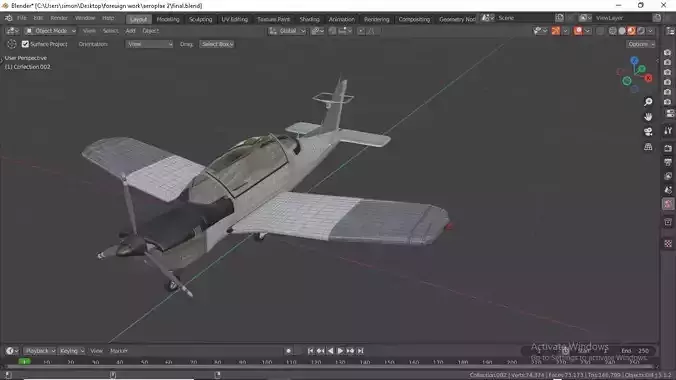This screenshot has height=380, width=676.
Task: Open the pivot point dropdown
Action: coord(318,31)
